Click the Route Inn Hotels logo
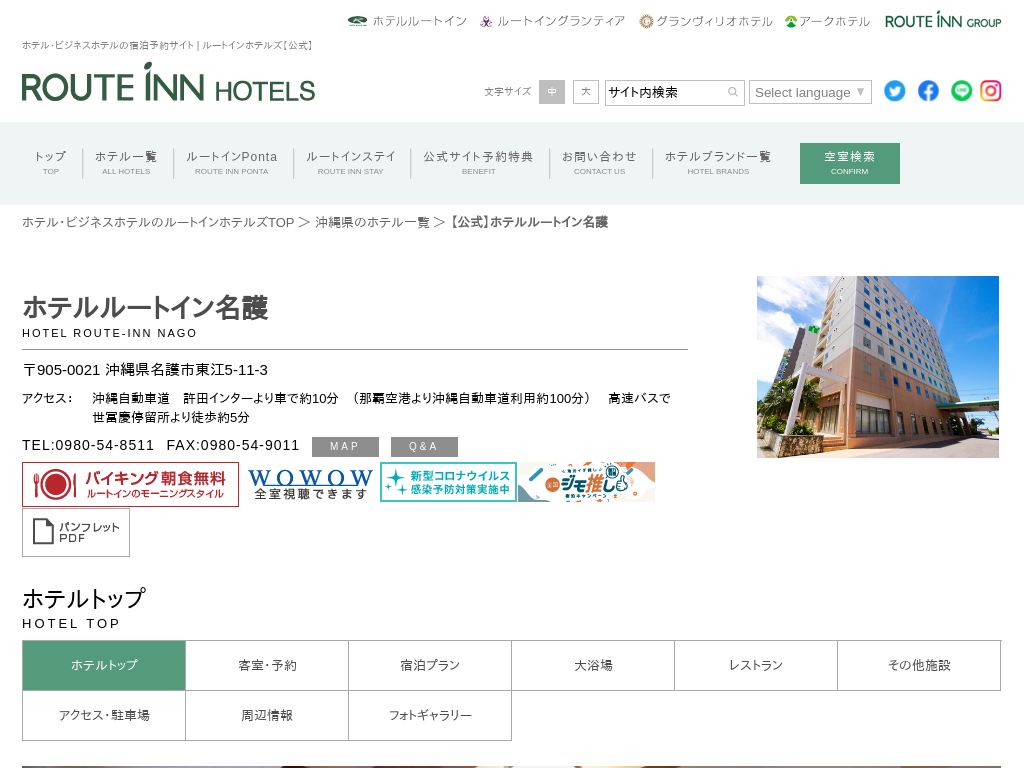The width and height of the screenshot is (1024, 768). pyautogui.click(x=168, y=83)
